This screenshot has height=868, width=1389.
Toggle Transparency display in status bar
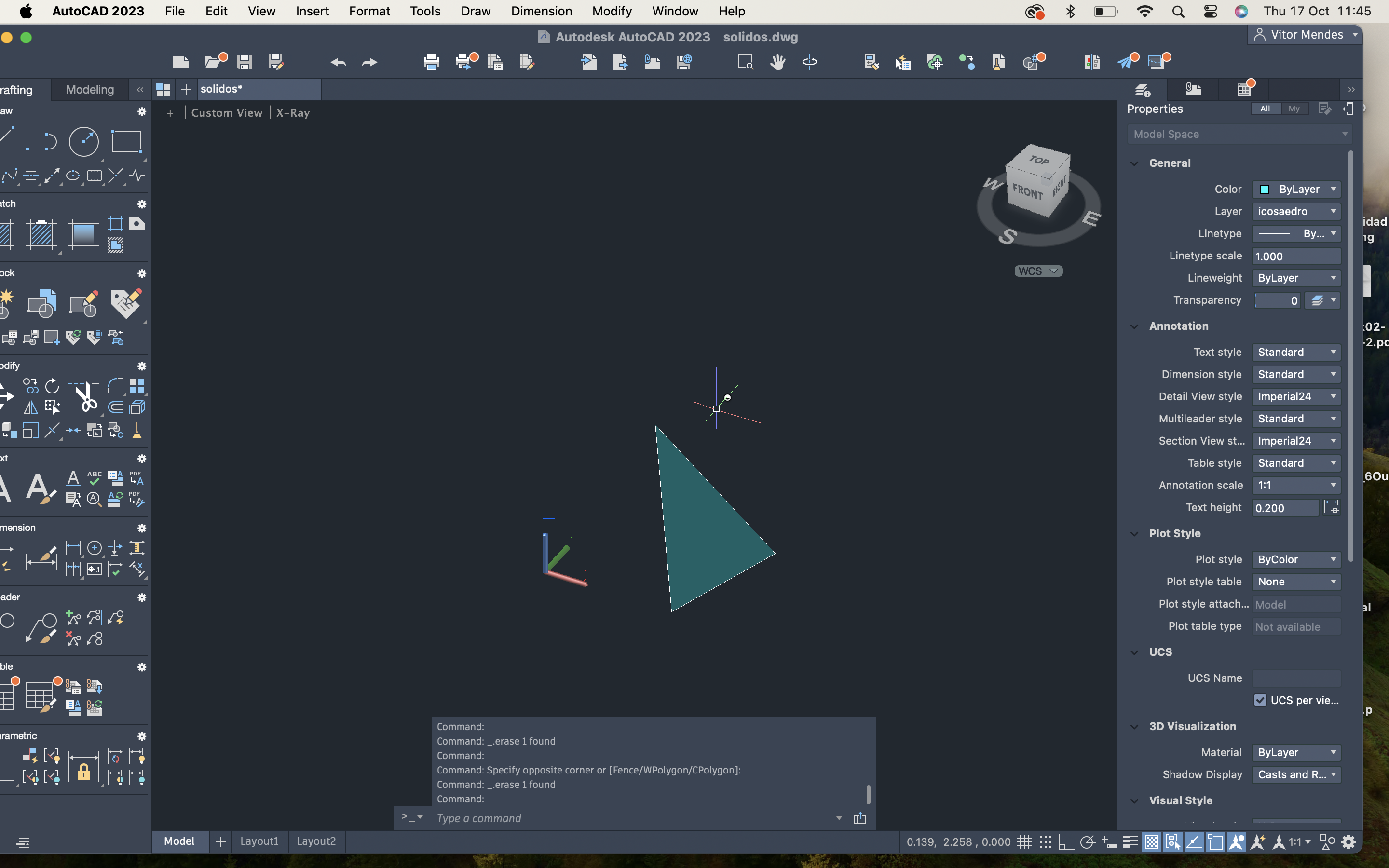point(1151,842)
